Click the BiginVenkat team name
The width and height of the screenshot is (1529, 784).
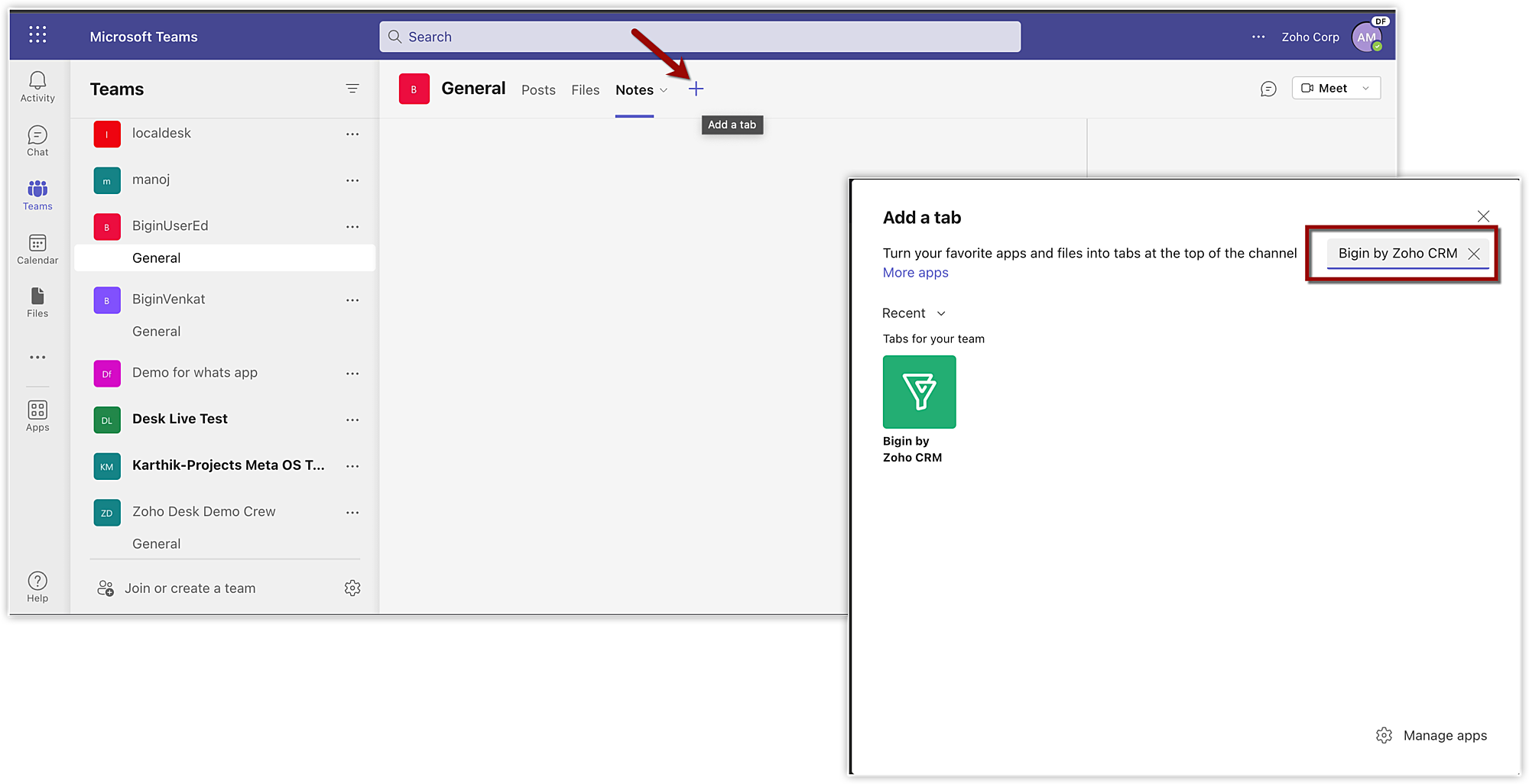point(168,300)
